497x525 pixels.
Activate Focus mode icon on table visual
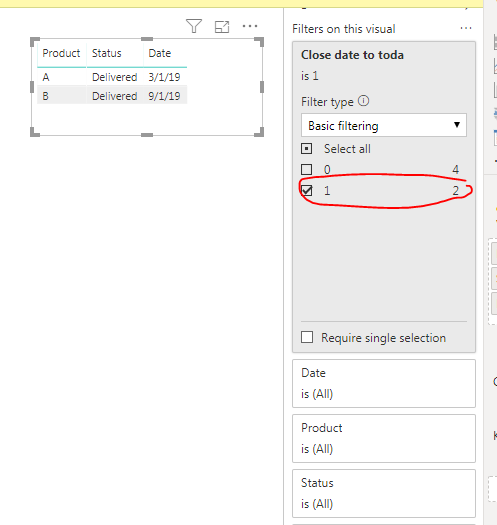(222, 27)
